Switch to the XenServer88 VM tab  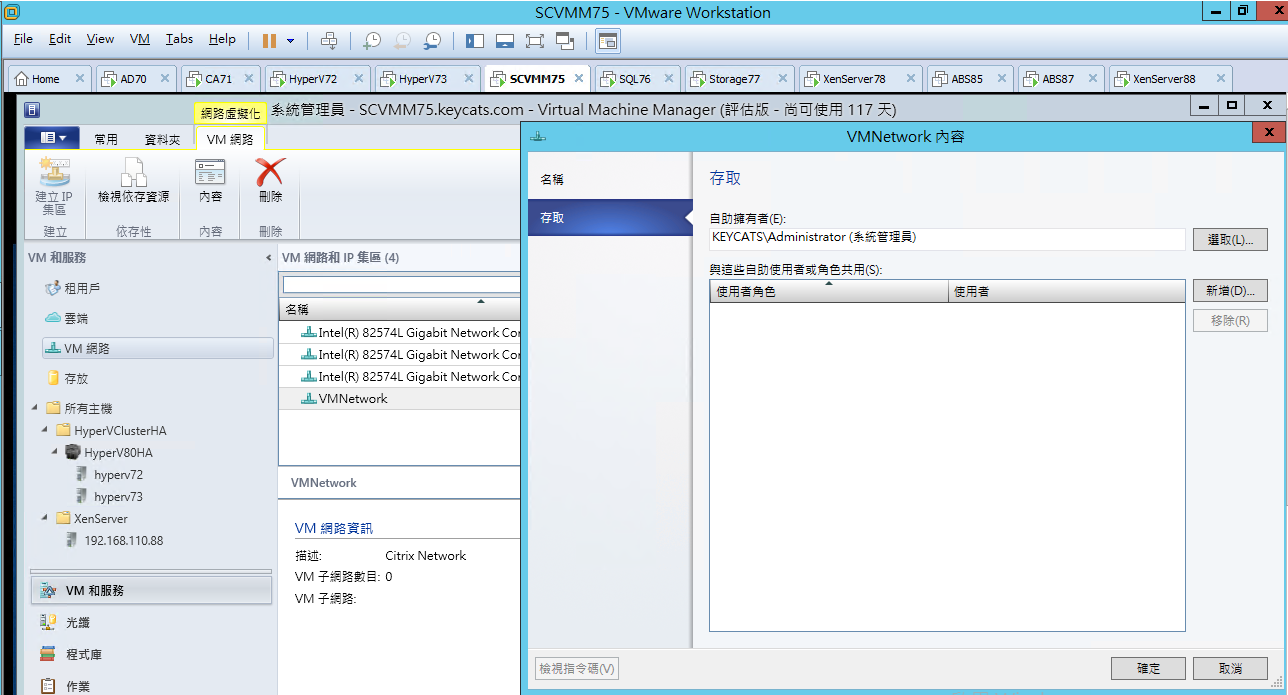click(1164, 79)
